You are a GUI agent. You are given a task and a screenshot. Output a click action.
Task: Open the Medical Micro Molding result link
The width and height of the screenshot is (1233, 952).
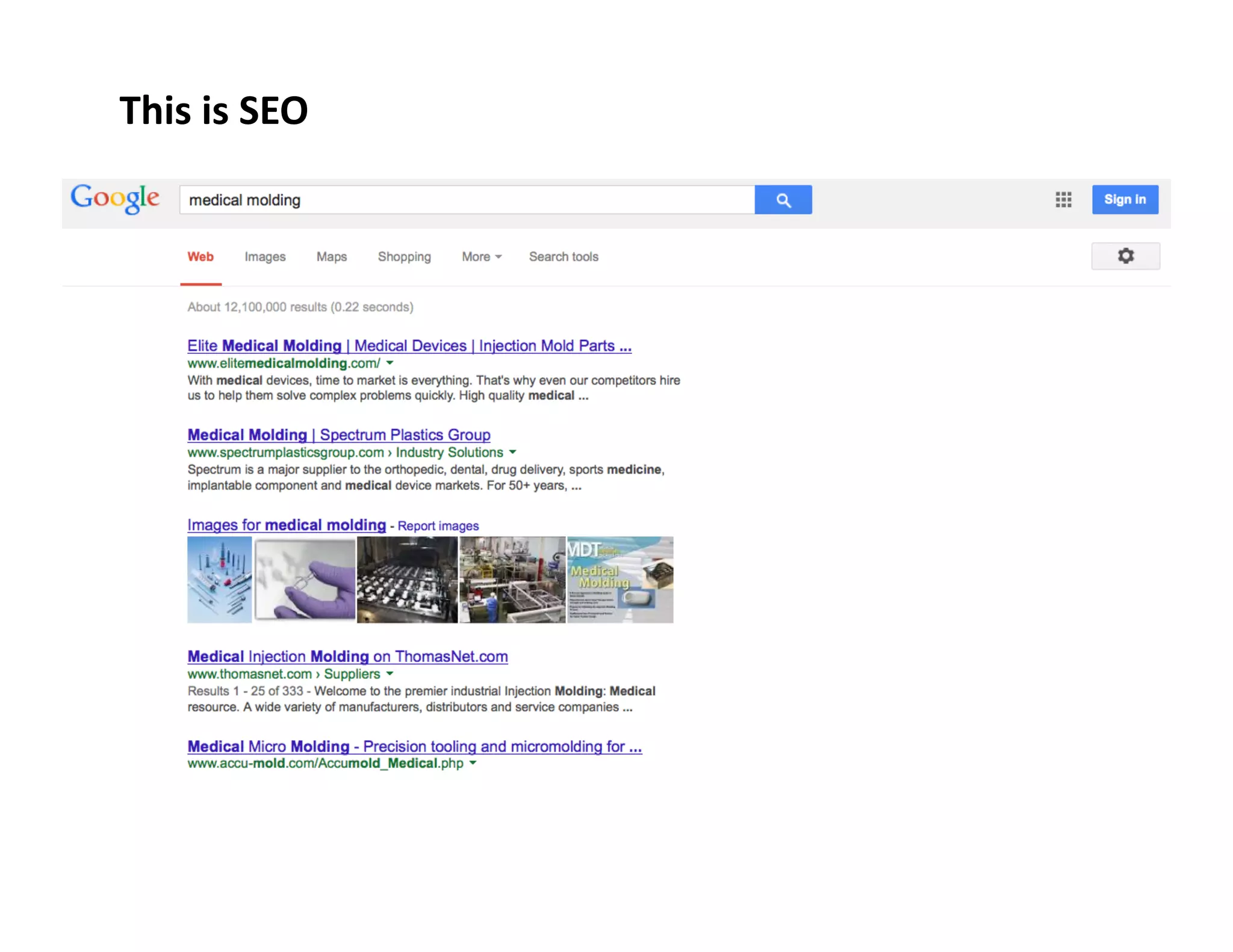click(x=415, y=747)
